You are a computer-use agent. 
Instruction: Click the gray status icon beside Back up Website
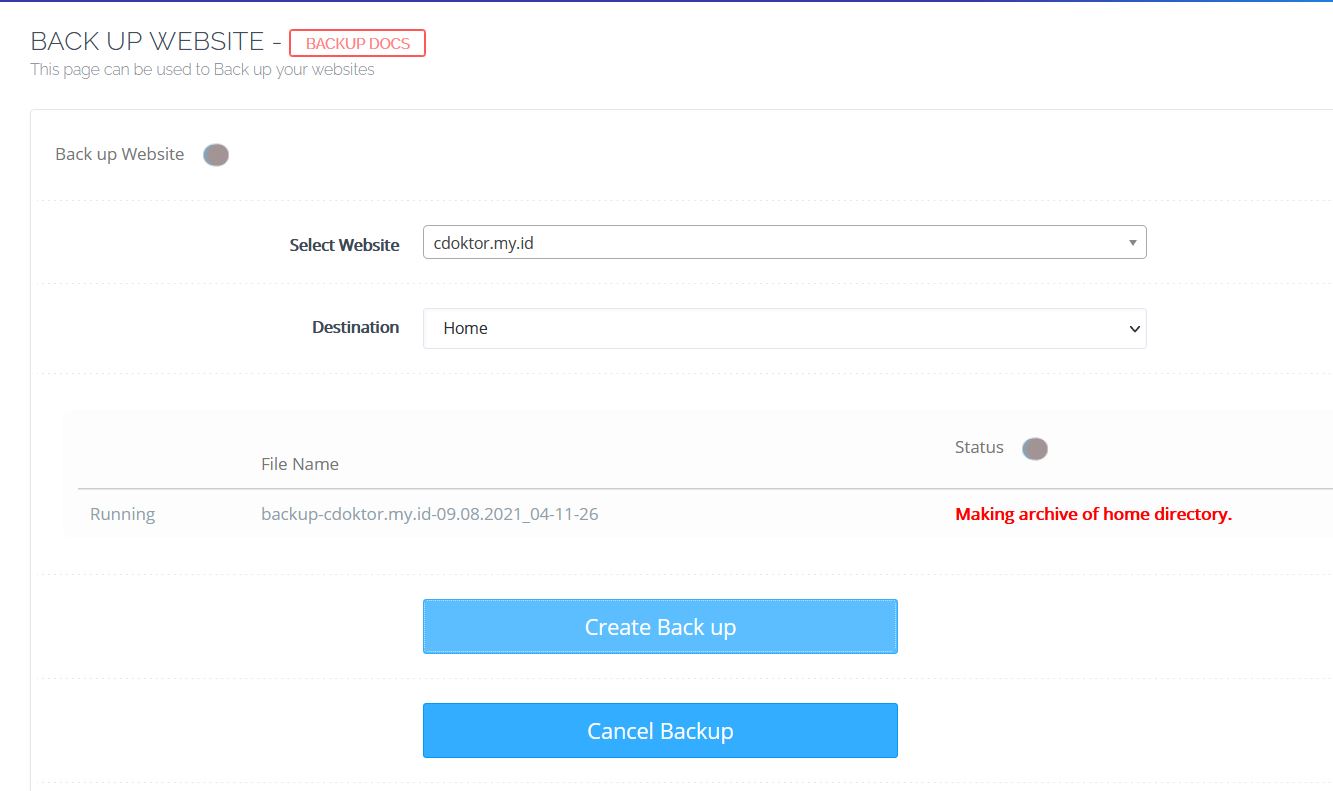click(x=215, y=154)
